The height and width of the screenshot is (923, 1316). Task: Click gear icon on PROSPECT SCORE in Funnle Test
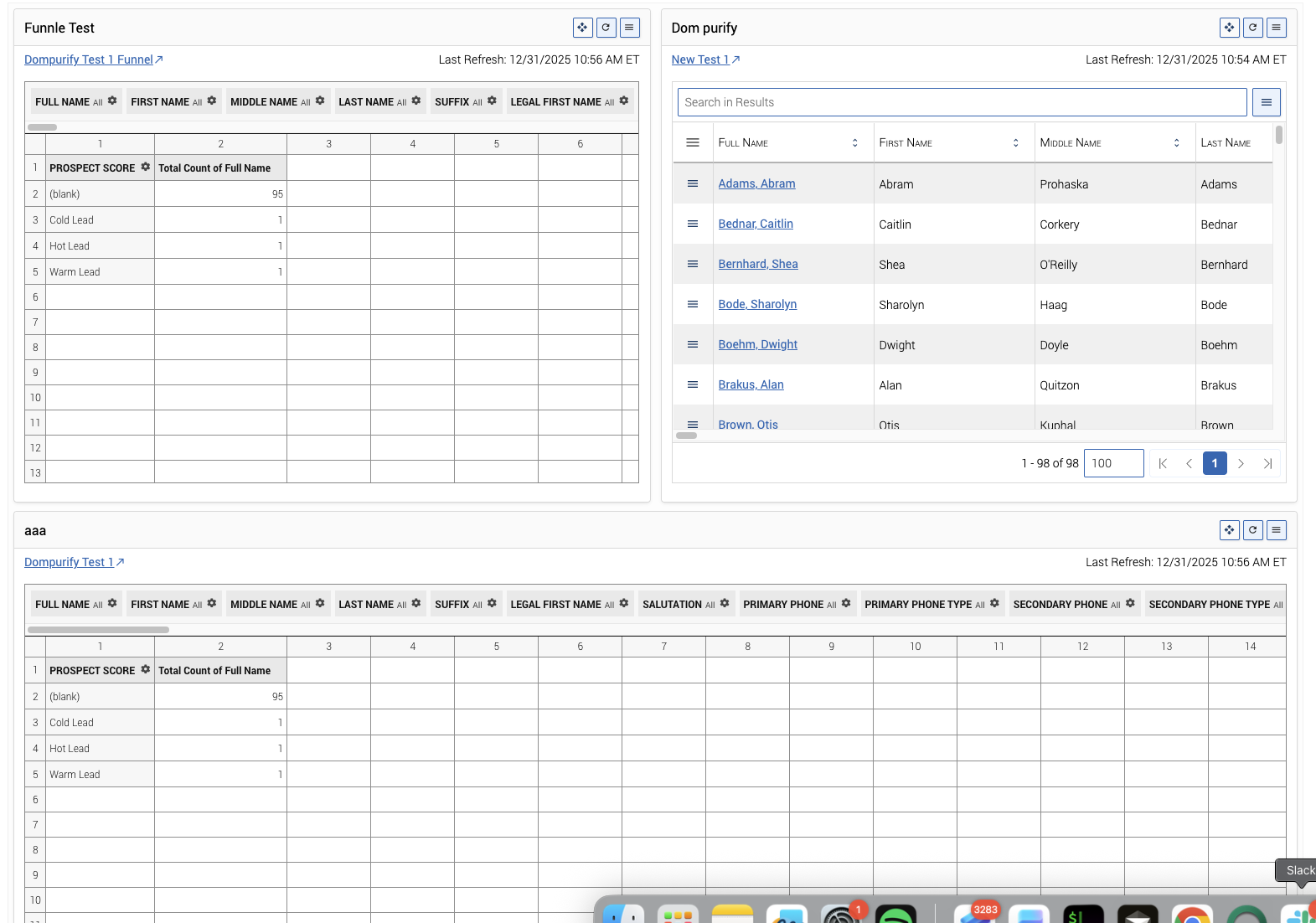point(146,168)
